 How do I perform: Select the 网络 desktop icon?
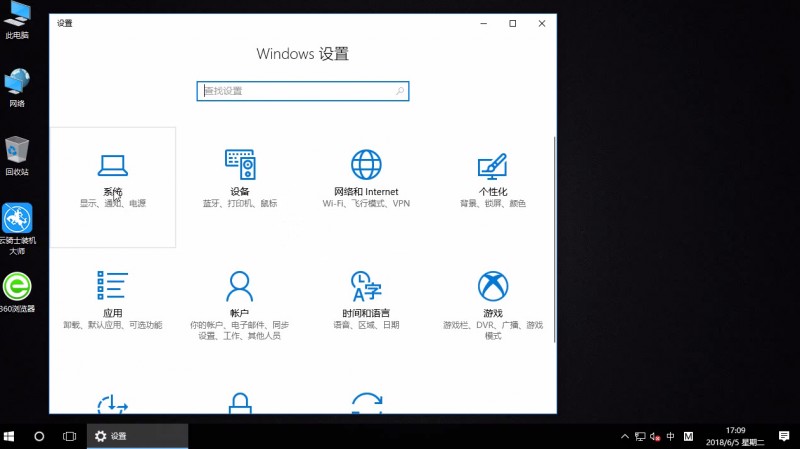click(17, 88)
